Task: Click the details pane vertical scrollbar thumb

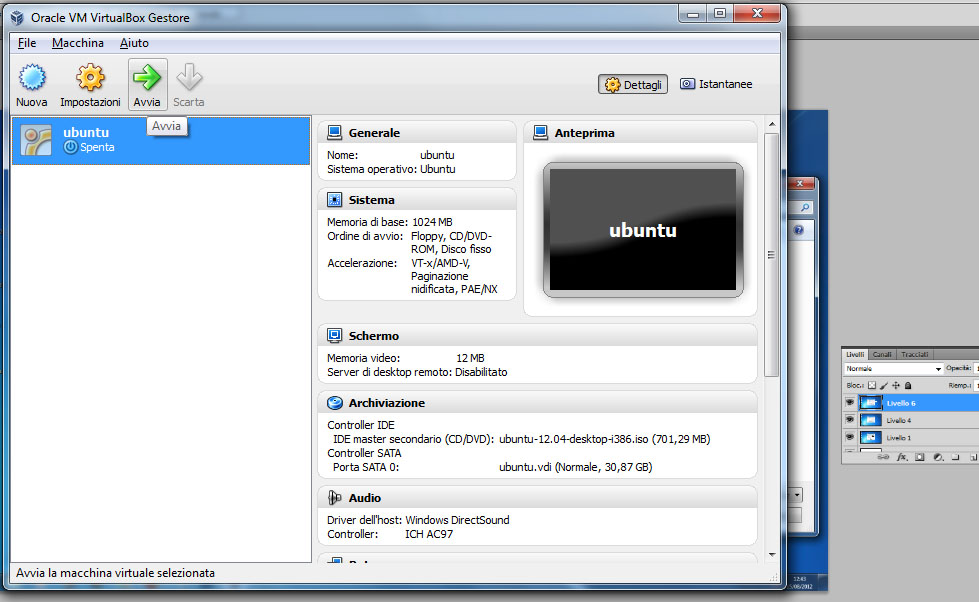Action: point(772,255)
